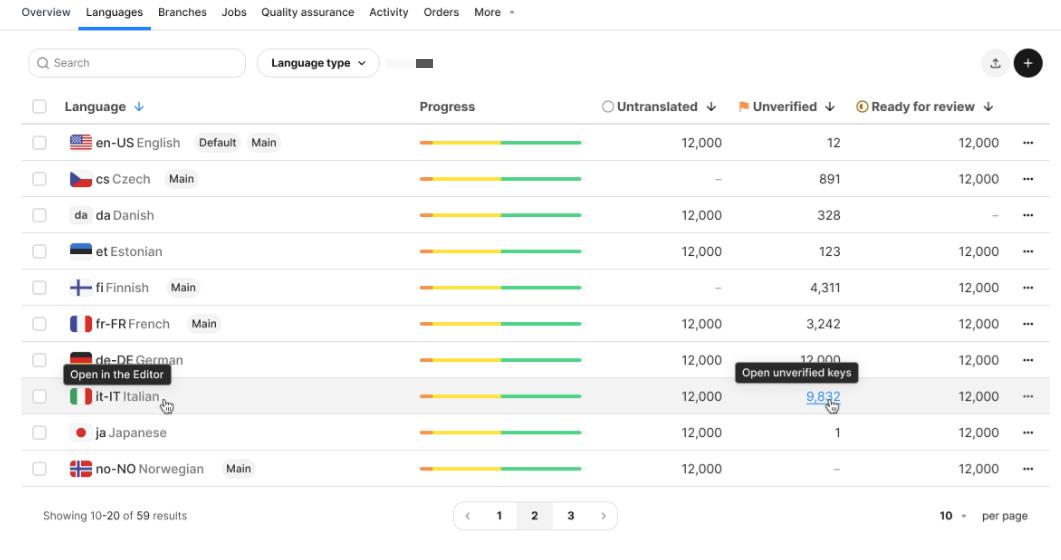Open fr-FR French language row name
Image resolution: width=1061 pixels, height=560 pixels.
pyautogui.click(x=133, y=324)
